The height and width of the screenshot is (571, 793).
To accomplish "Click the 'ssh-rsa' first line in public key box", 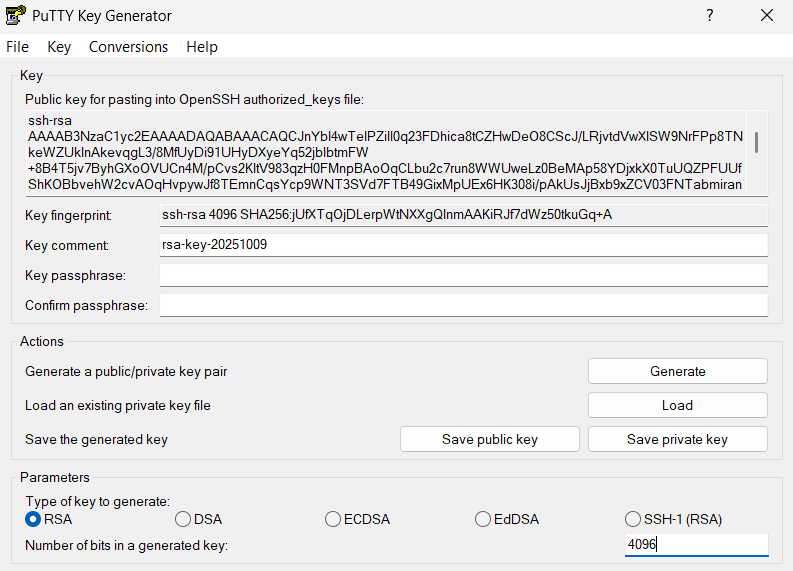I will [x=50, y=120].
